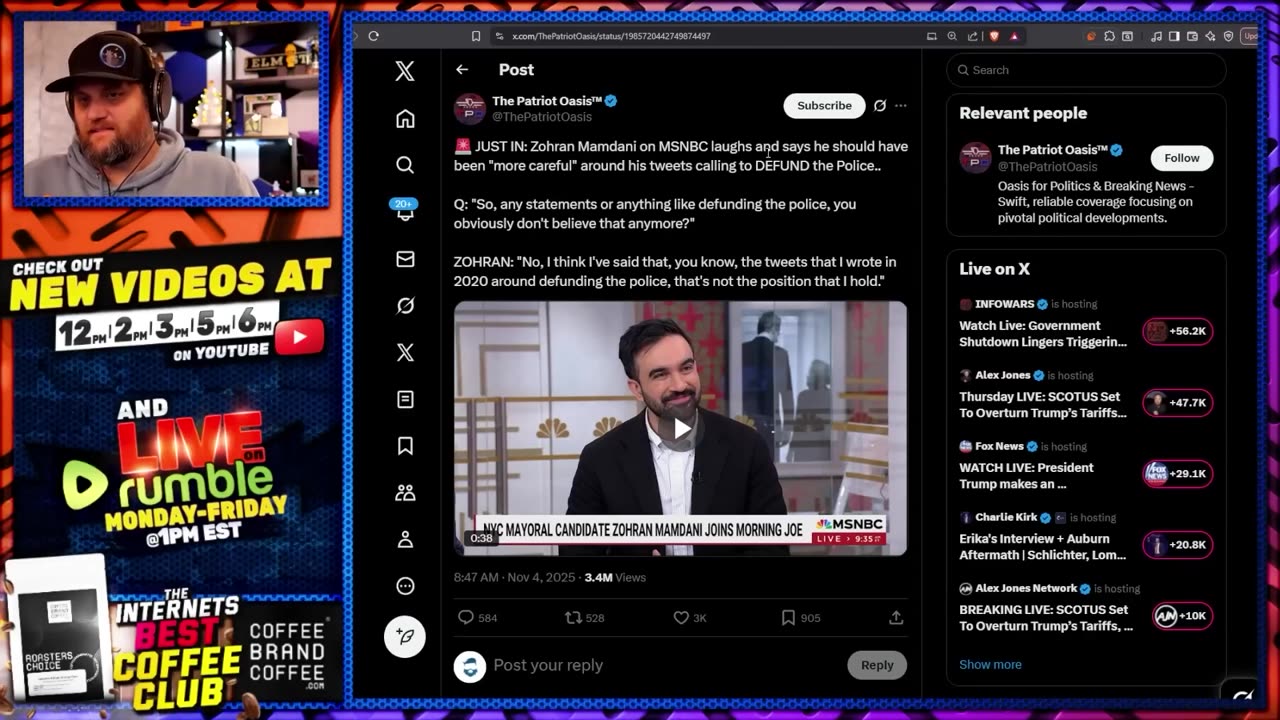Open 'Watch Live: Government Shutdown Lingers' broadcast
The image size is (1280, 720).
coord(1043,333)
